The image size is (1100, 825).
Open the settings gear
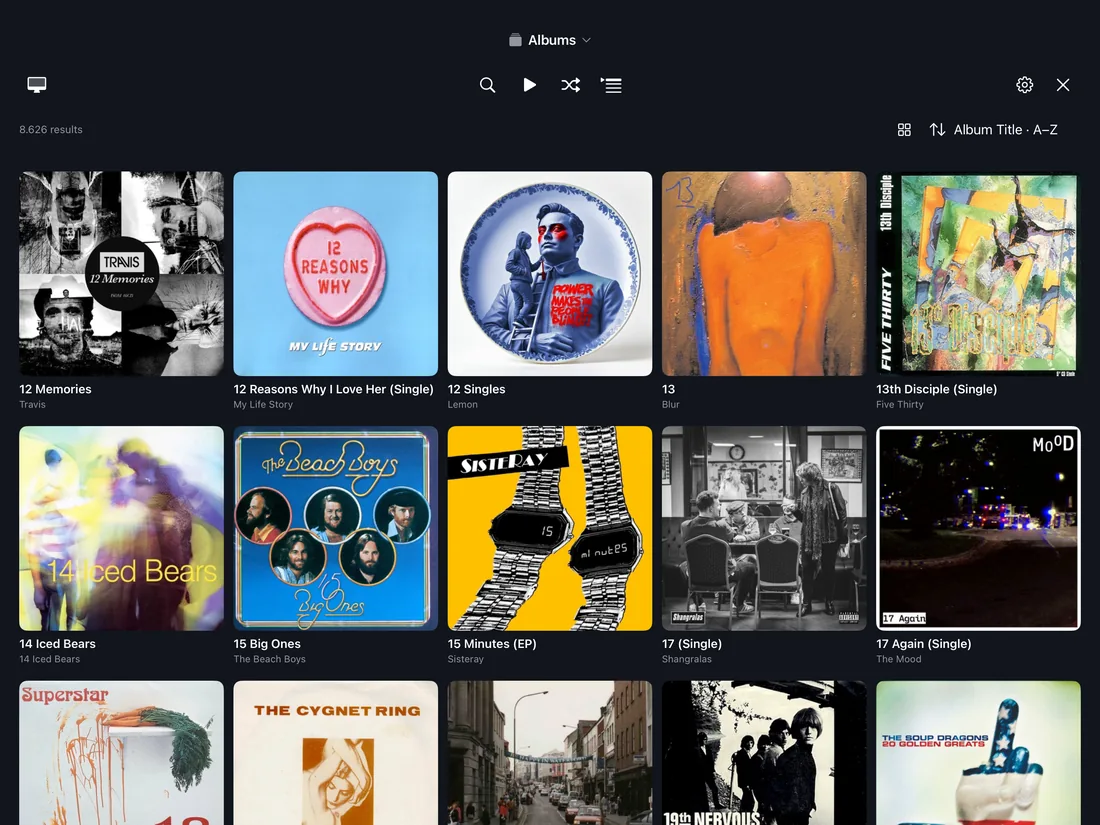(x=1024, y=85)
